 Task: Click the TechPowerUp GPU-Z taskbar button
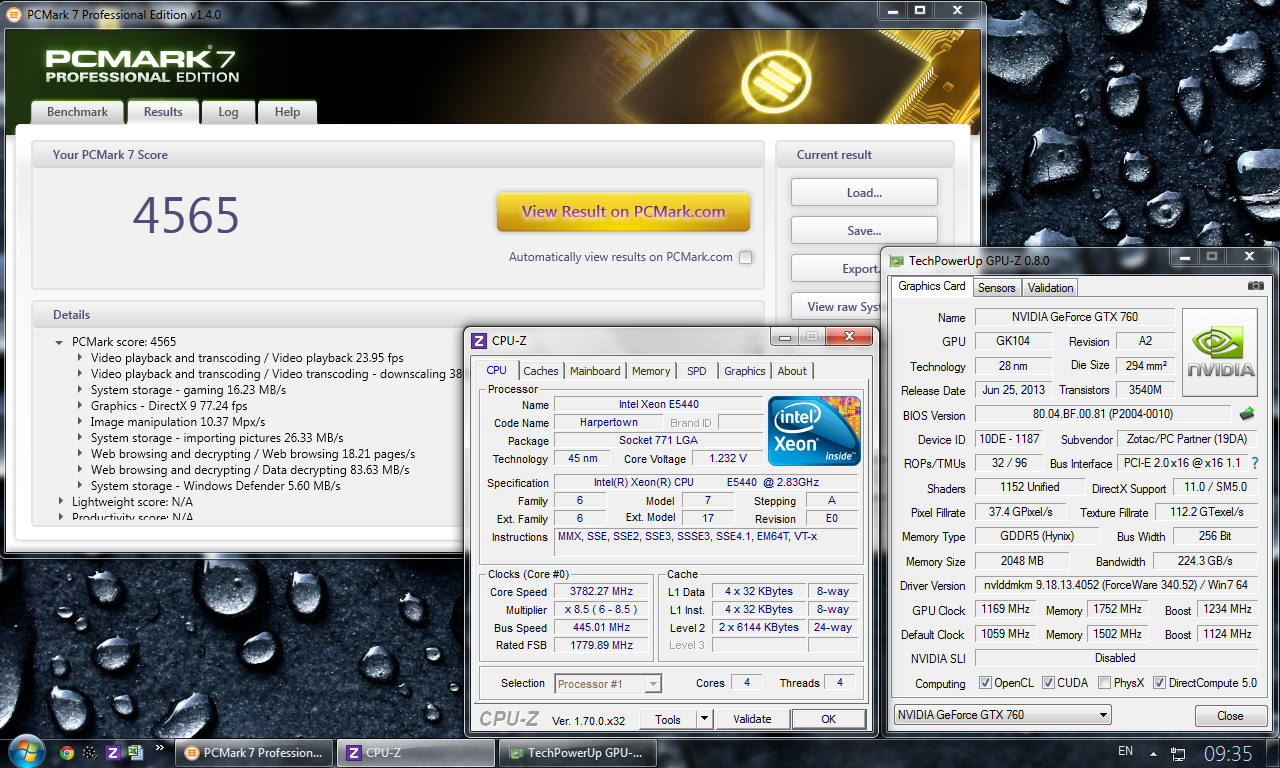click(x=578, y=753)
